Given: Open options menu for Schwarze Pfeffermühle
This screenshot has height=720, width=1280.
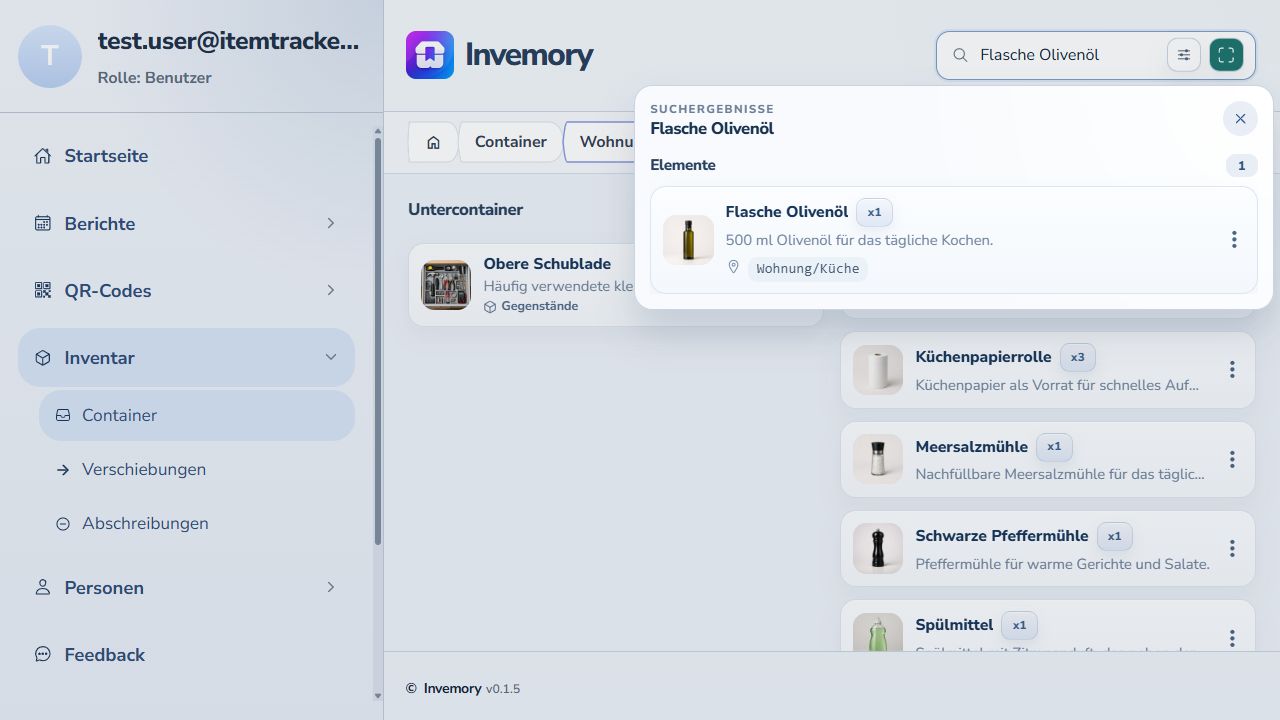Looking at the screenshot, I should coord(1232,549).
